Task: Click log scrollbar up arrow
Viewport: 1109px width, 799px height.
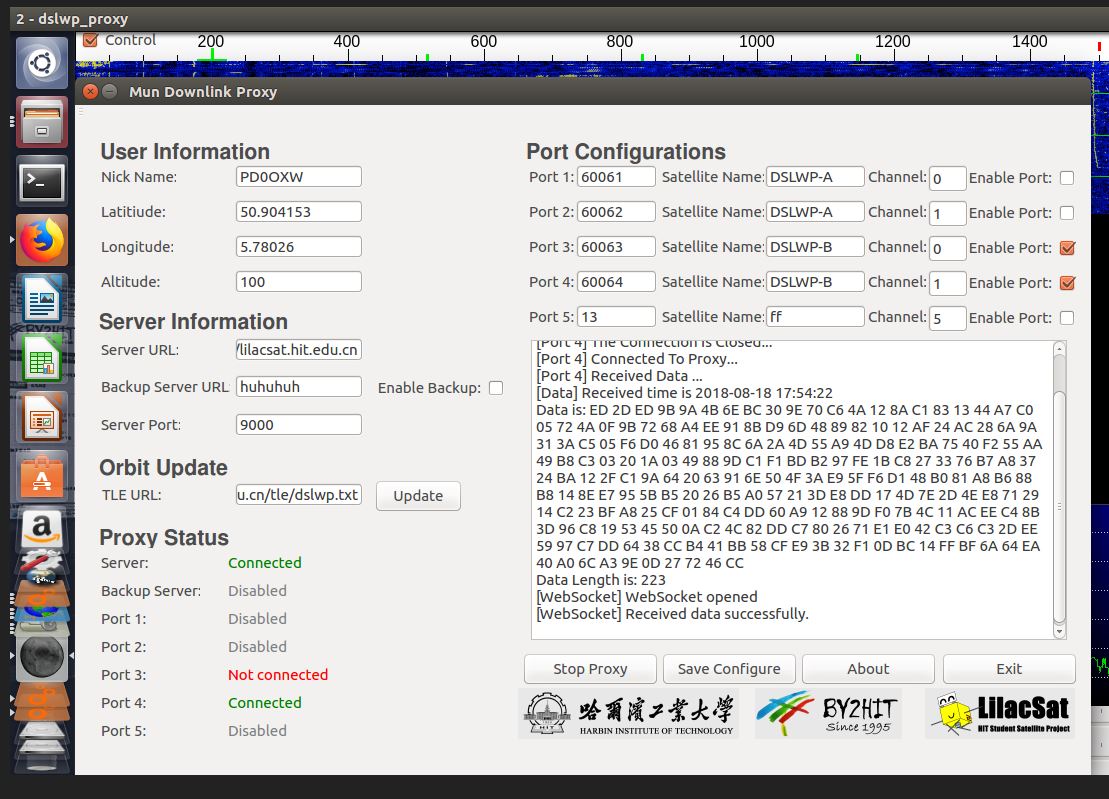Action: point(1059,349)
